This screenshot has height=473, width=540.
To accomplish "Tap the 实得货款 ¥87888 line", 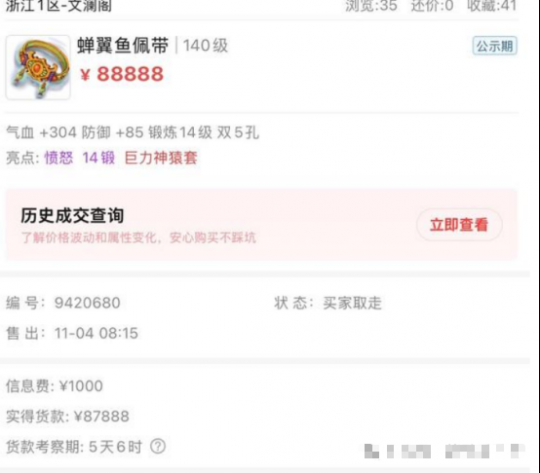I will click(68, 417).
